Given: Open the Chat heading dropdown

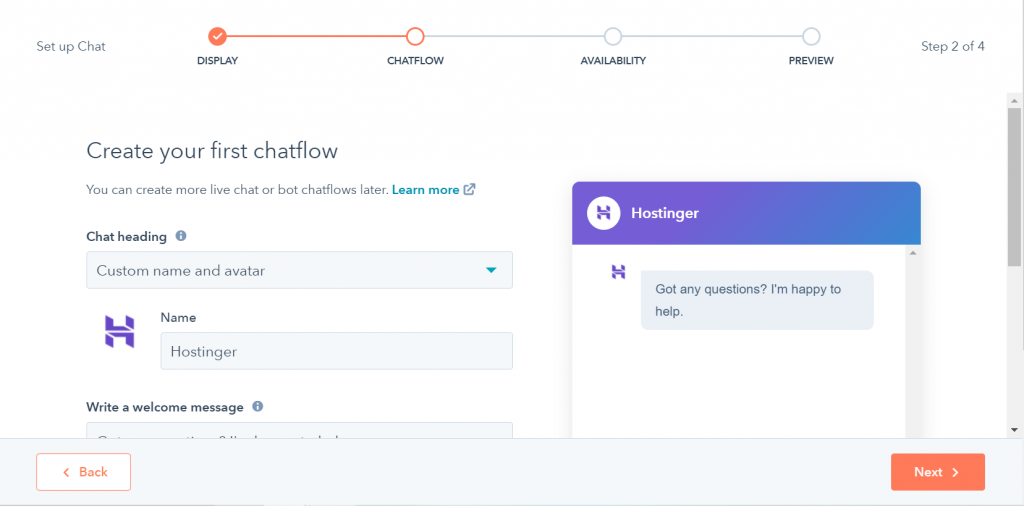Looking at the screenshot, I should click(299, 270).
